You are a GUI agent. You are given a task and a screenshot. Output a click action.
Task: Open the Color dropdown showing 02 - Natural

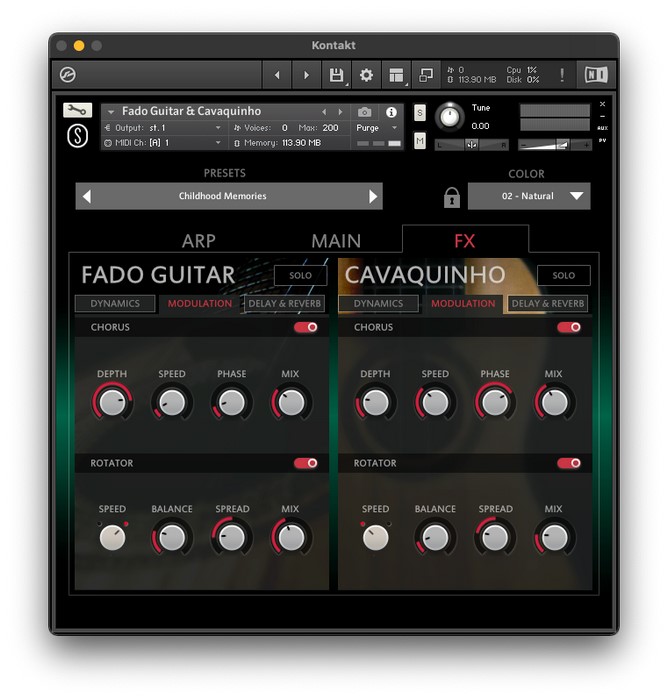coord(529,196)
